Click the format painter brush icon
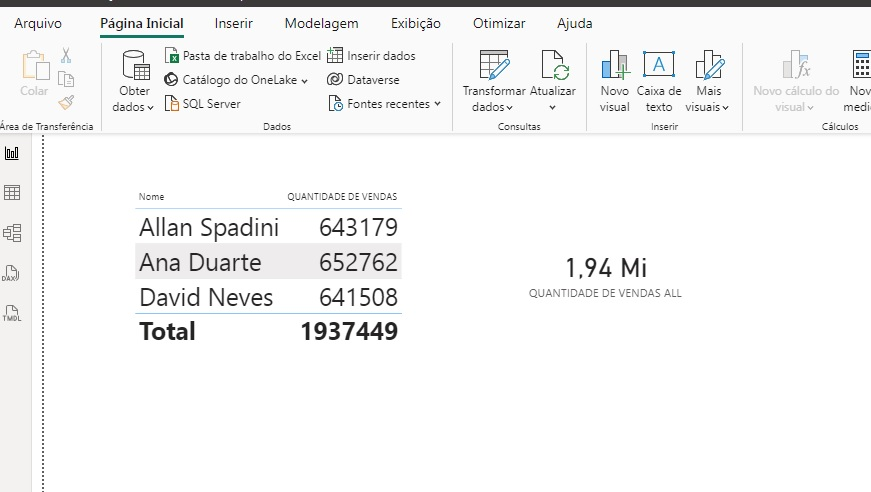Viewport: 871px width, 492px height. (x=66, y=102)
